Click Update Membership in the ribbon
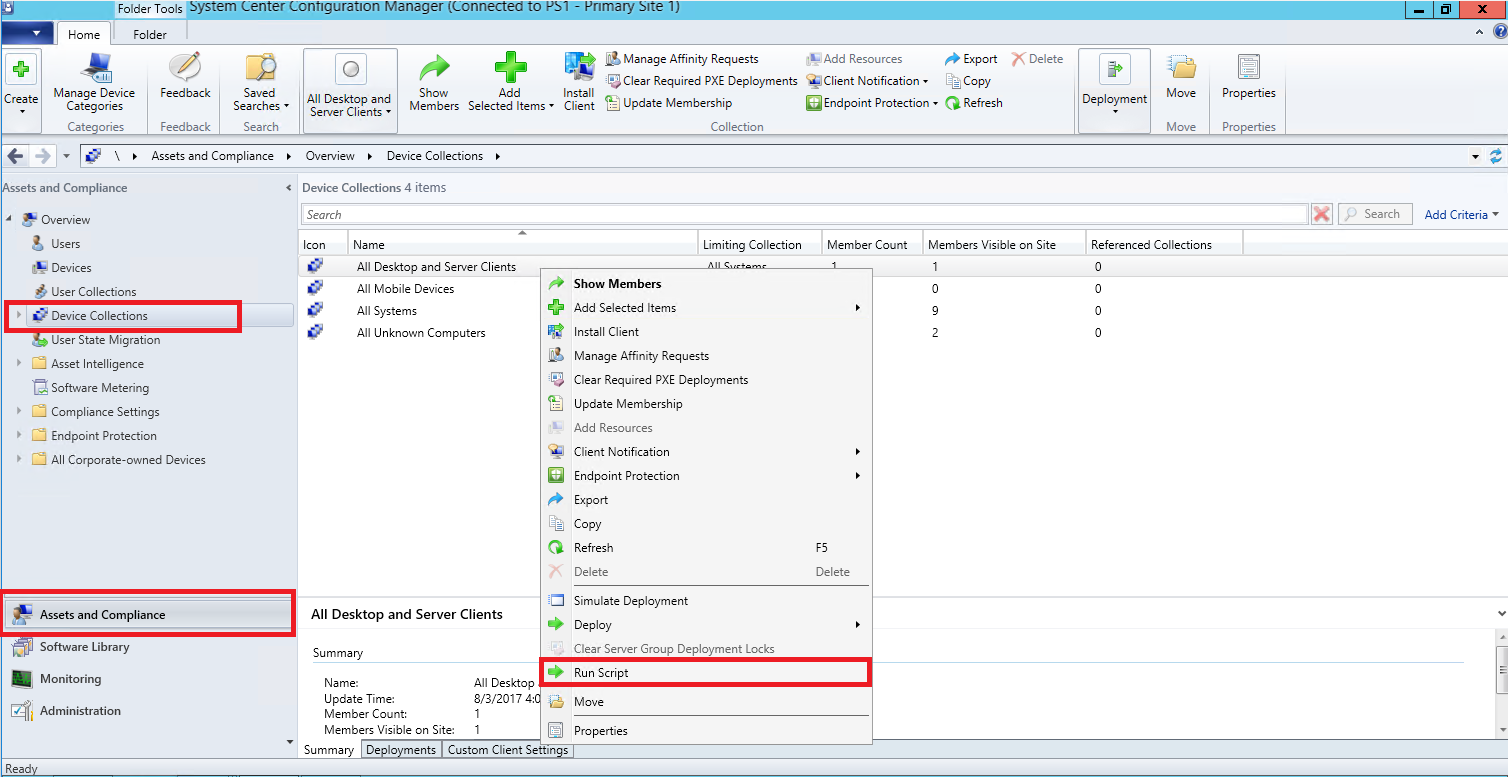The width and height of the screenshot is (1508, 777). click(668, 103)
